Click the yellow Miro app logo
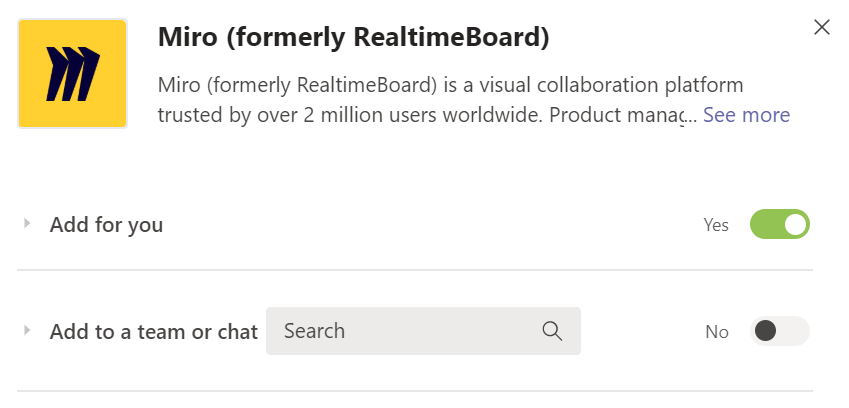Screen dimensions: 849x408 (72, 74)
